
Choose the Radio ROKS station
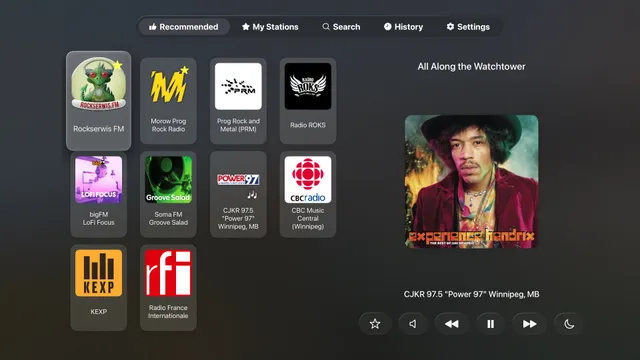(x=308, y=101)
